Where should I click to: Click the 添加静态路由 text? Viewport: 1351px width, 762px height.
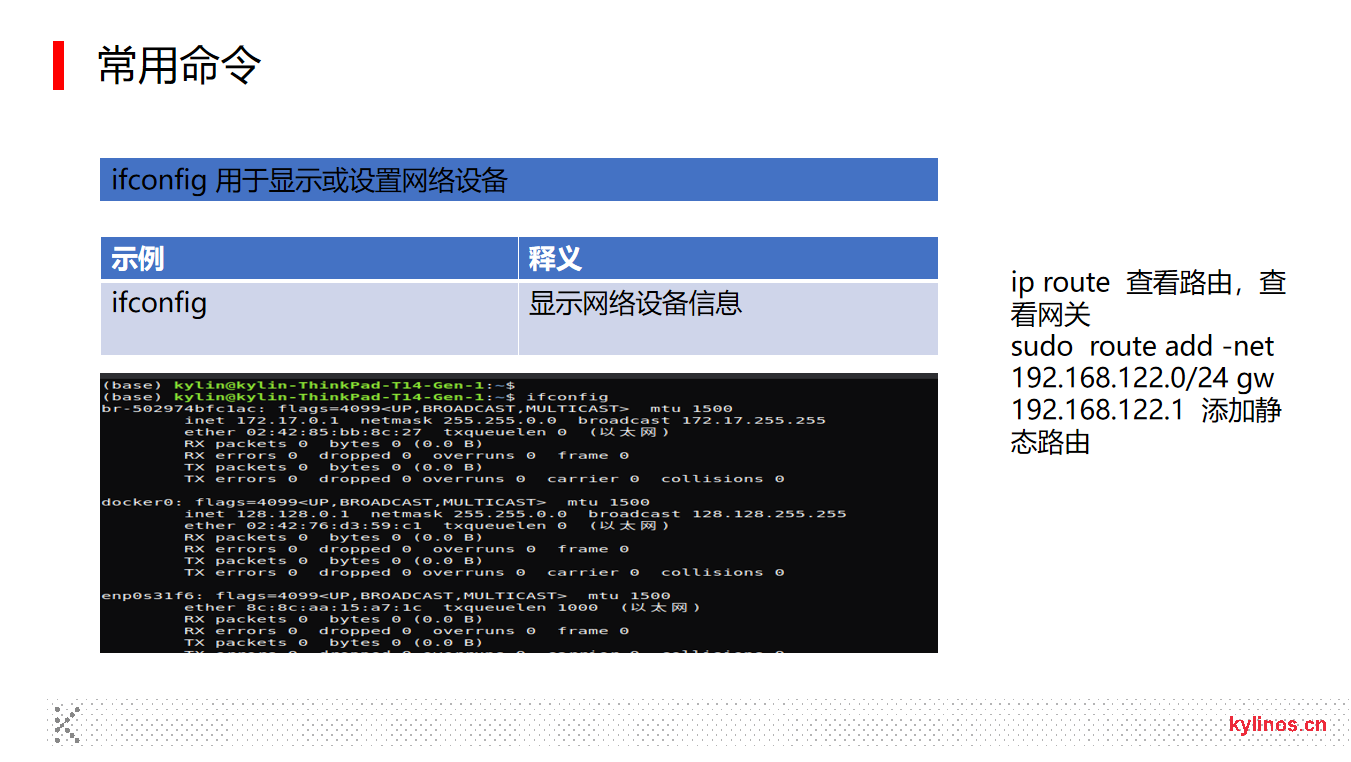click(1240, 411)
